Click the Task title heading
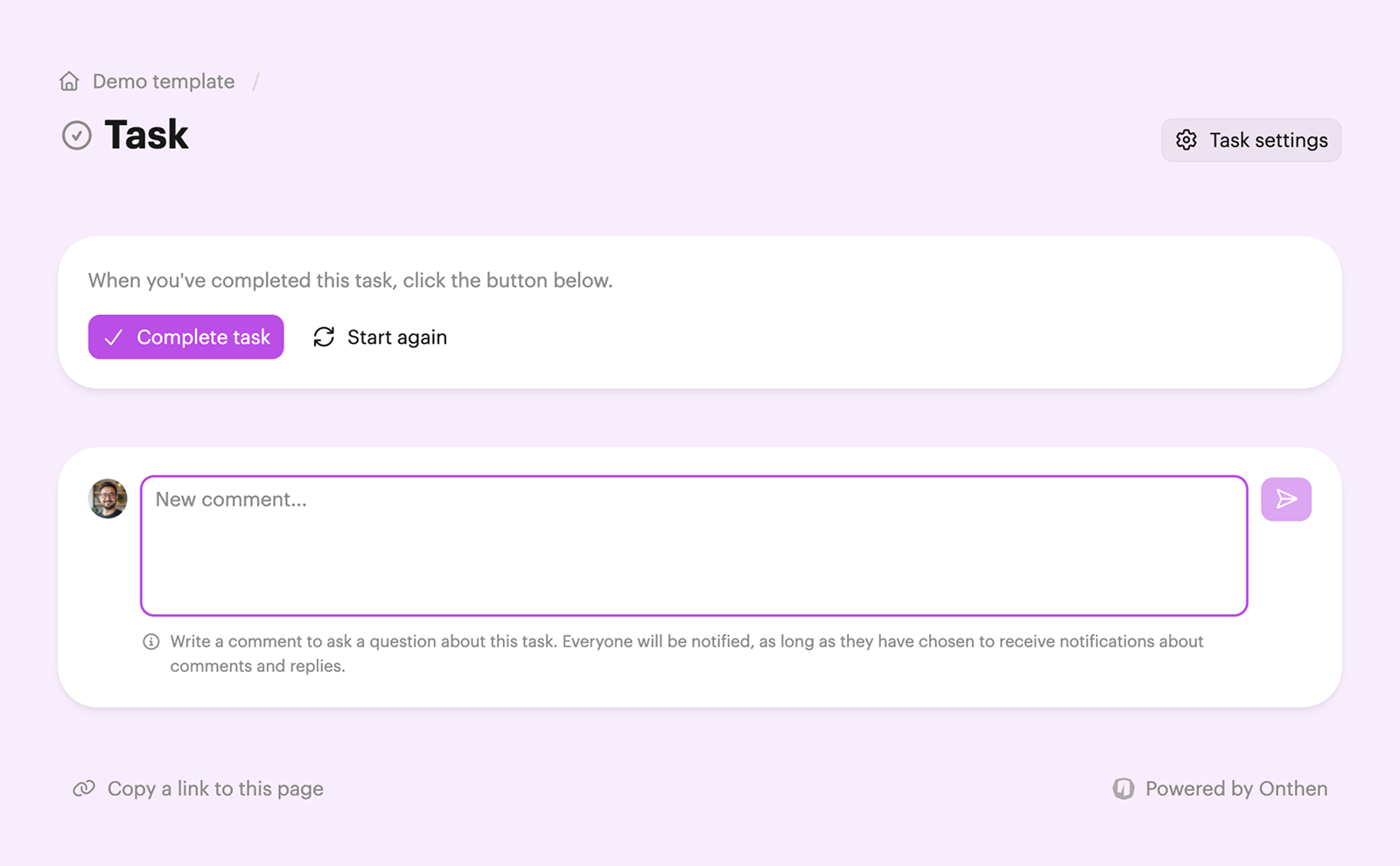 pos(146,136)
